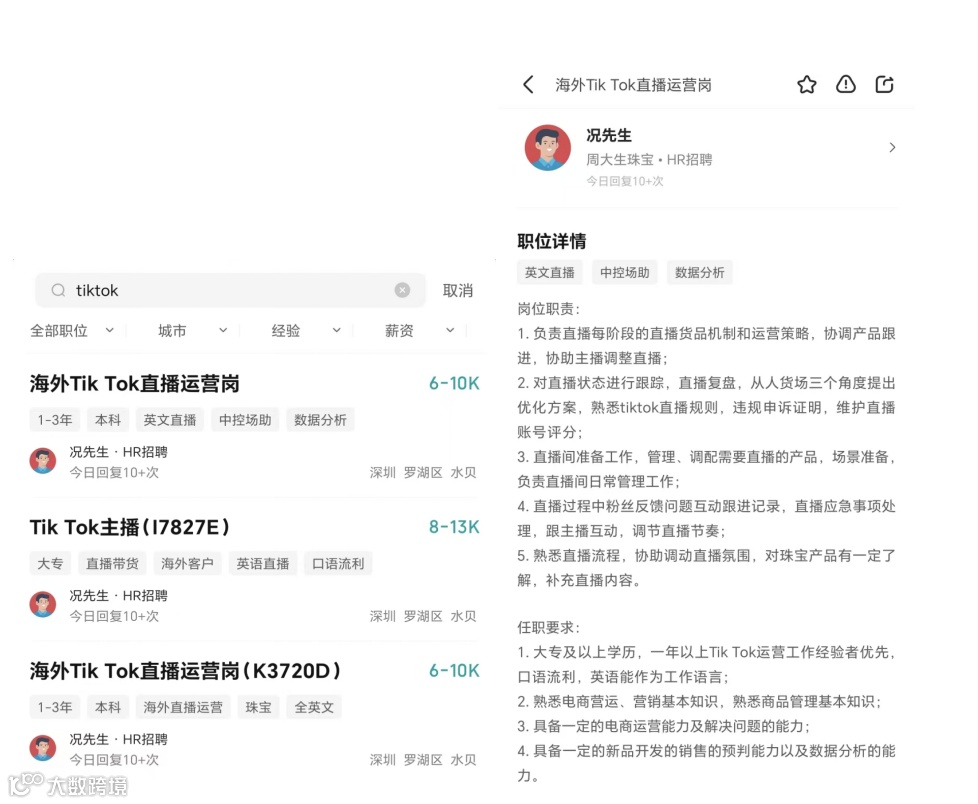Open the Tik Tok主播(I7827E) listing
978x804 pixels.
tap(130, 528)
